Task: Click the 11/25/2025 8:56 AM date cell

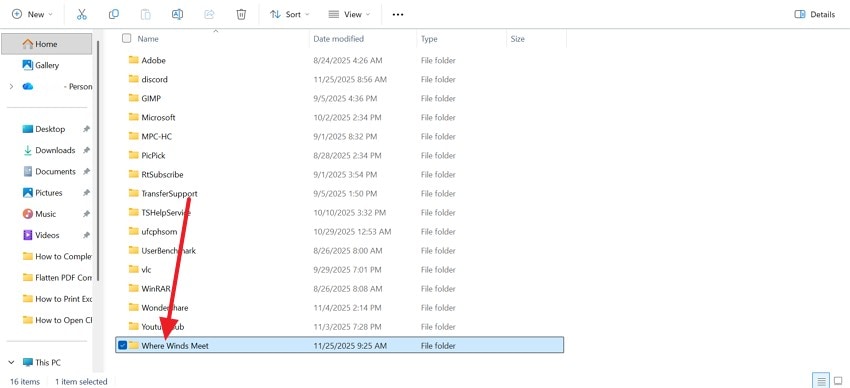Action: point(350,79)
